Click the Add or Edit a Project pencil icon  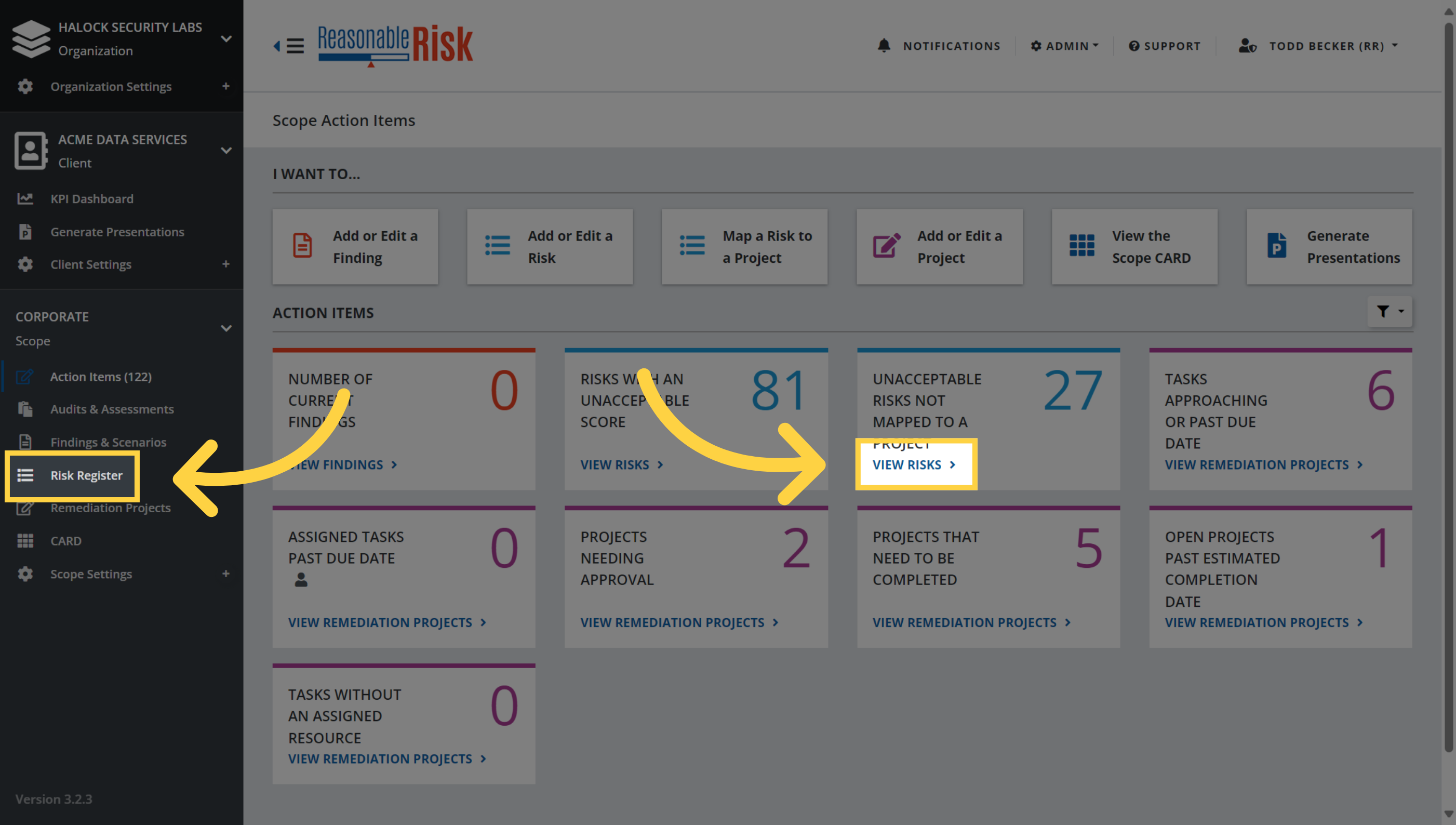(887, 245)
